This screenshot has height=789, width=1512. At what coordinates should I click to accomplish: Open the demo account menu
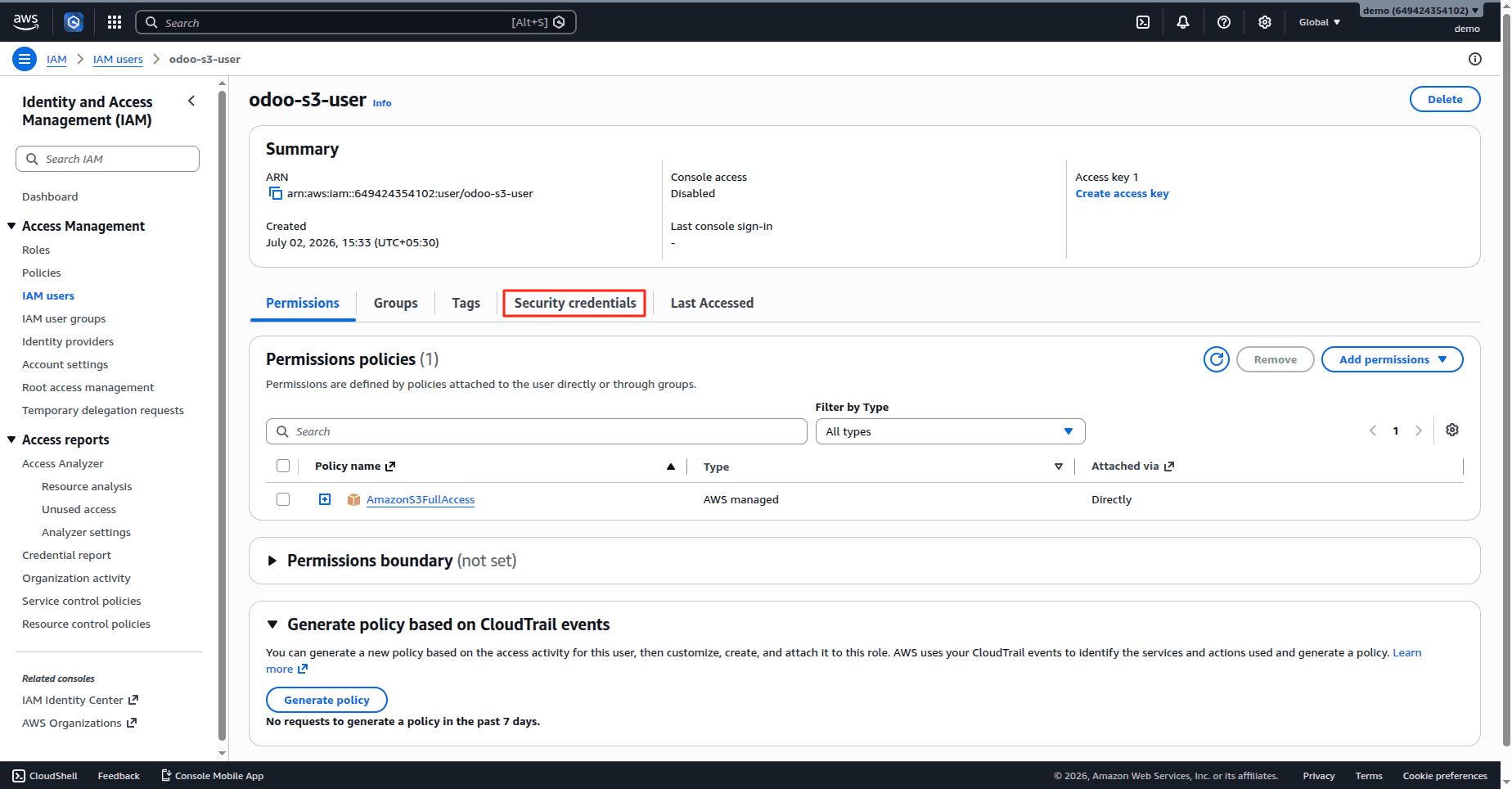pos(1421,11)
